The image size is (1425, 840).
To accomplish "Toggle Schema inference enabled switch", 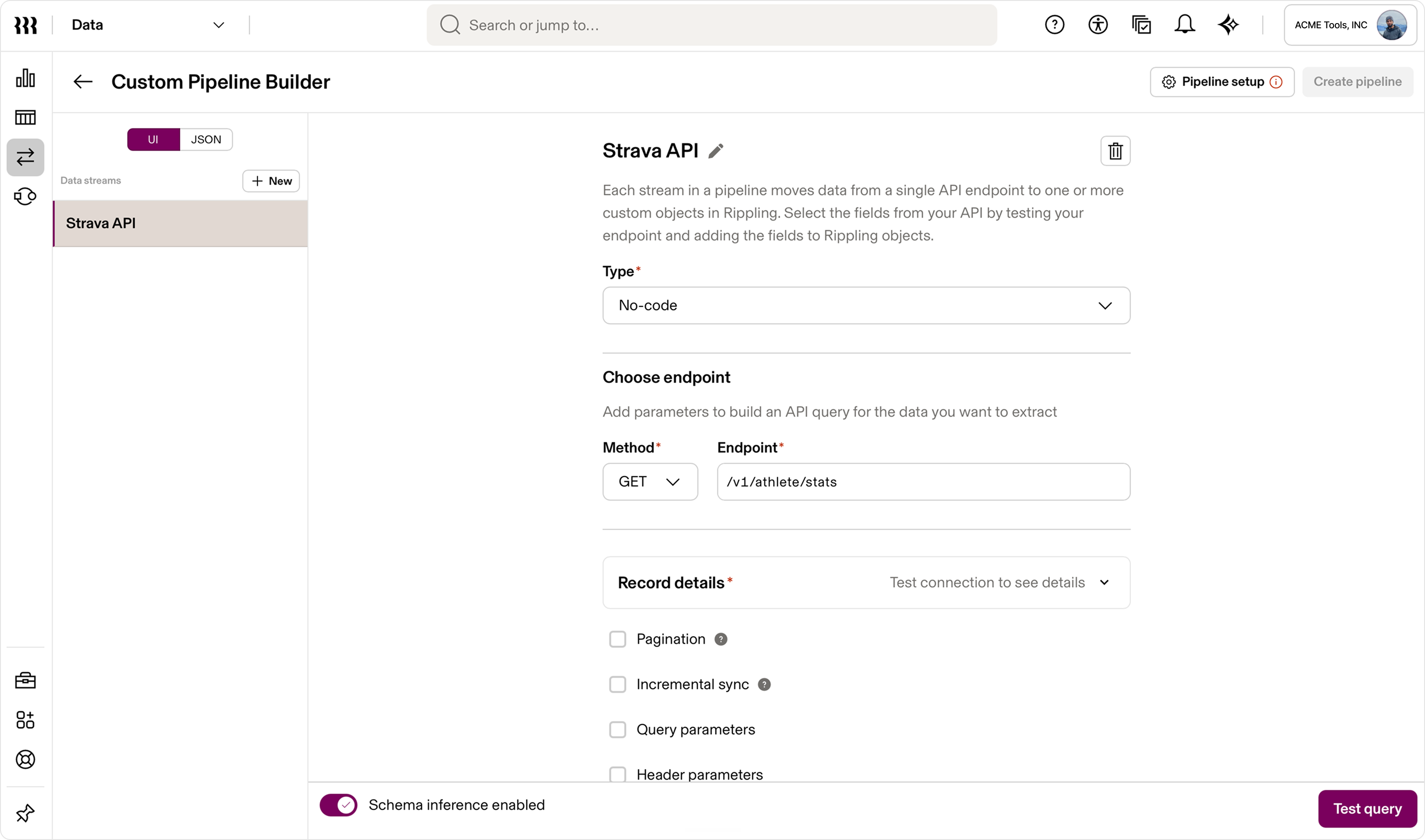I will tap(339, 805).
